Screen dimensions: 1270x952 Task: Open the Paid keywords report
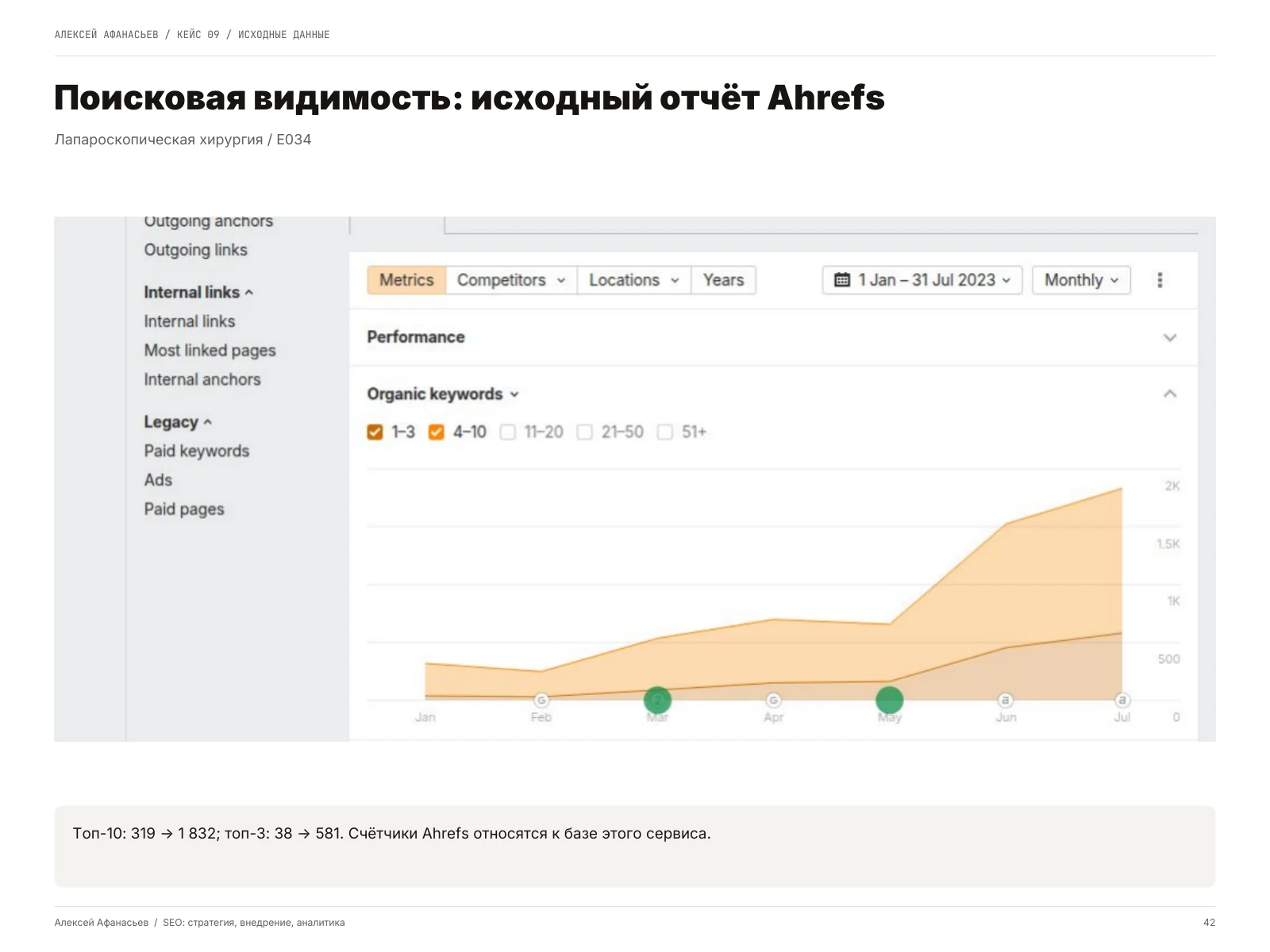(x=197, y=451)
